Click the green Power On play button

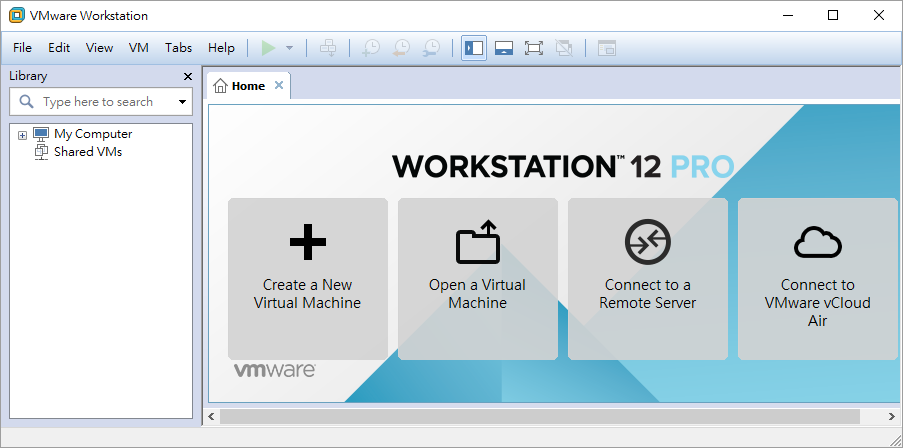pyautogui.click(x=268, y=48)
